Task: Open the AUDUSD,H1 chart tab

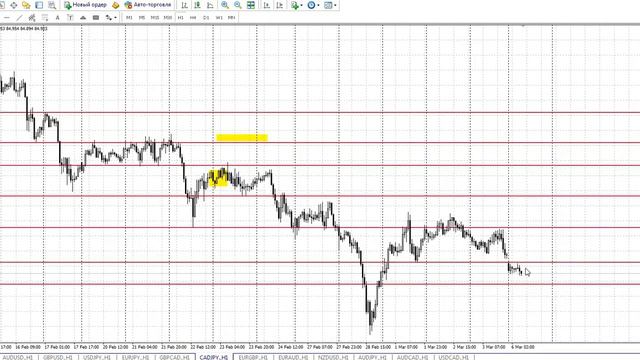Action: [x=18, y=357]
